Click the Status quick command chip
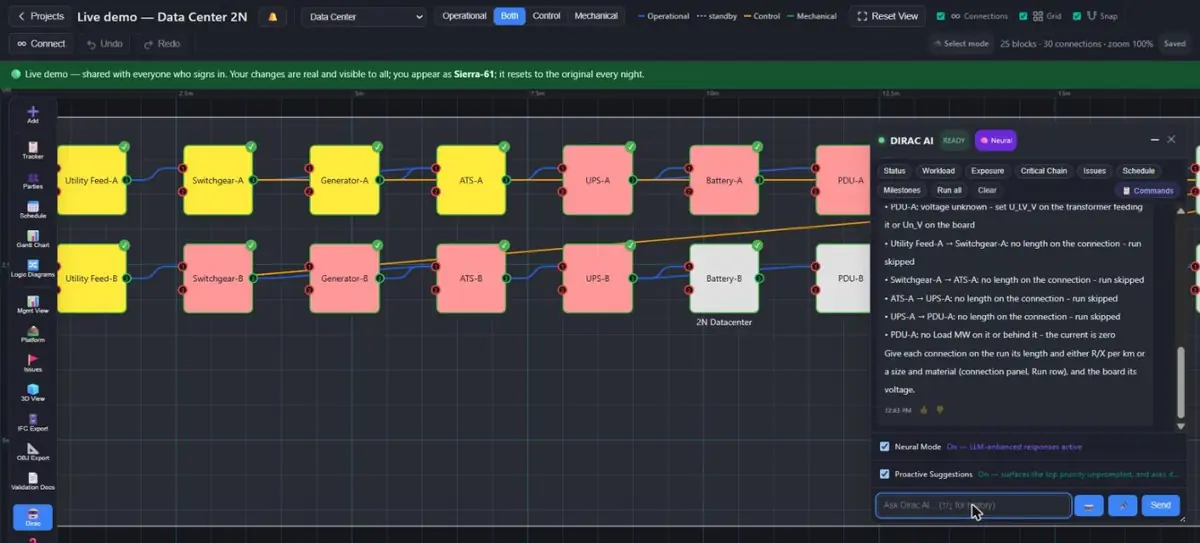 pyautogui.click(x=895, y=171)
